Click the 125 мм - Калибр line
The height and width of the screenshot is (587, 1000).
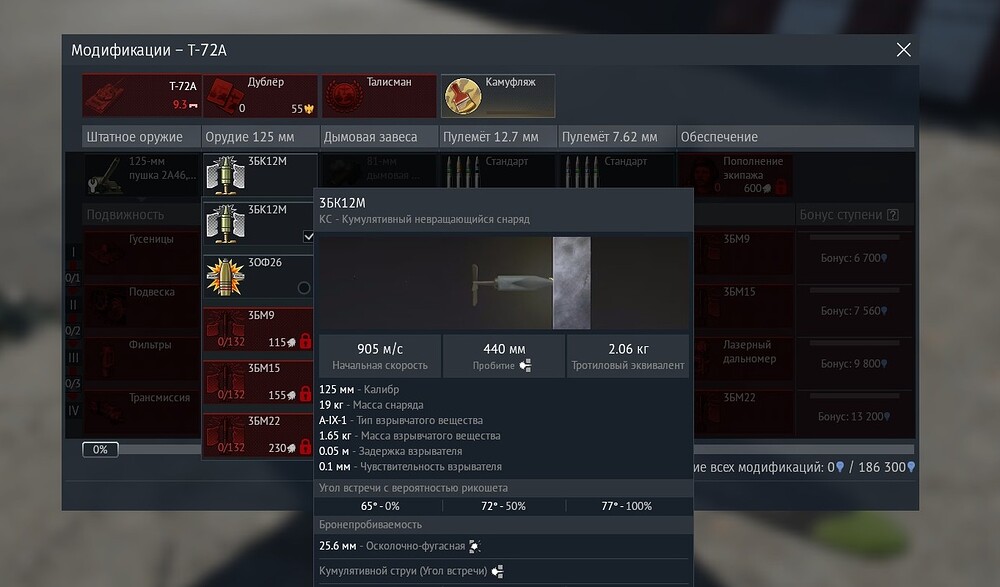(359, 389)
